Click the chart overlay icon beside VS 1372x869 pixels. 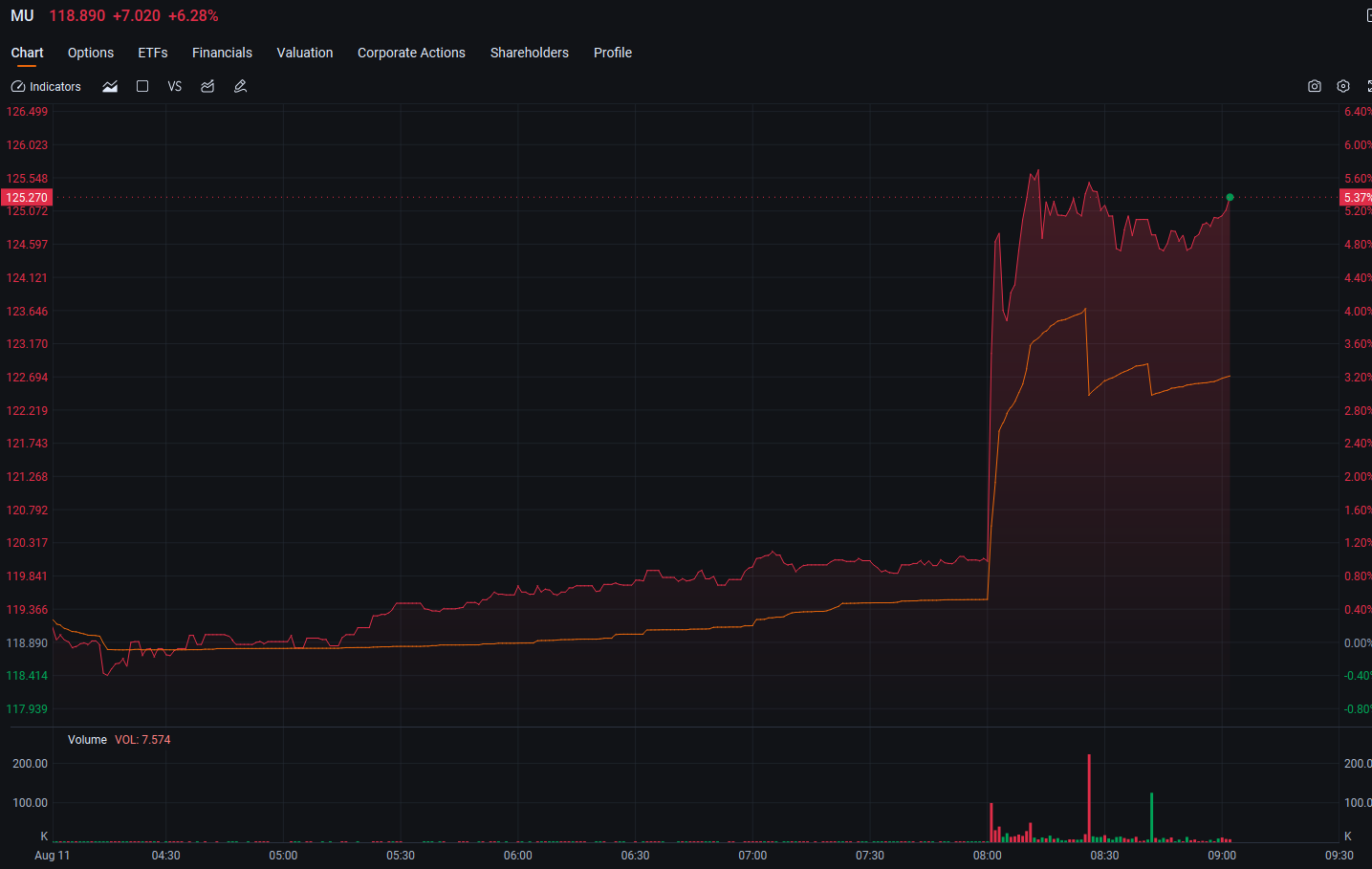pyautogui.click(x=207, y=86)
